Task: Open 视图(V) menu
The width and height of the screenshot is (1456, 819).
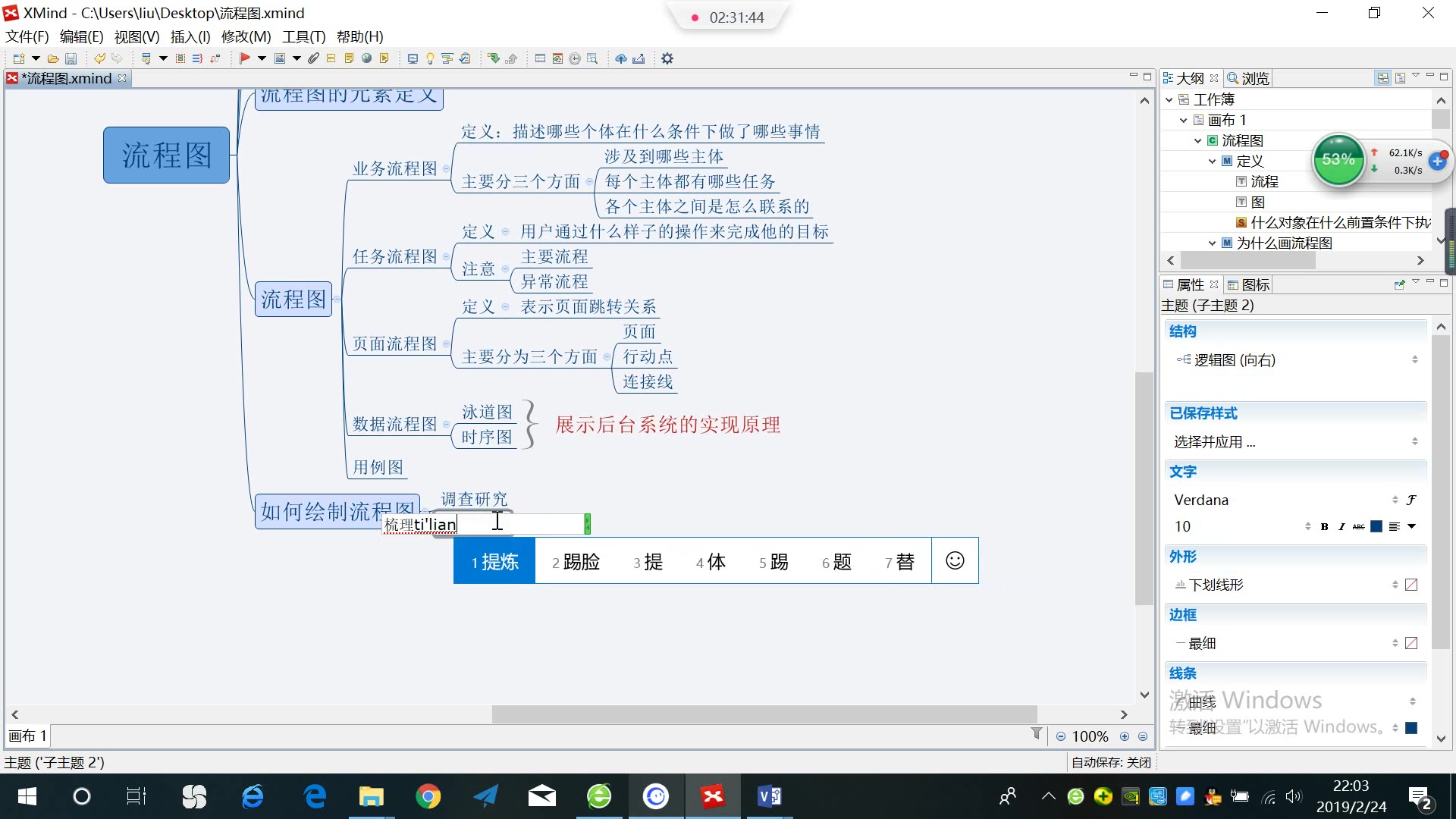Action: pyautogui.click(x=136, y=36)
